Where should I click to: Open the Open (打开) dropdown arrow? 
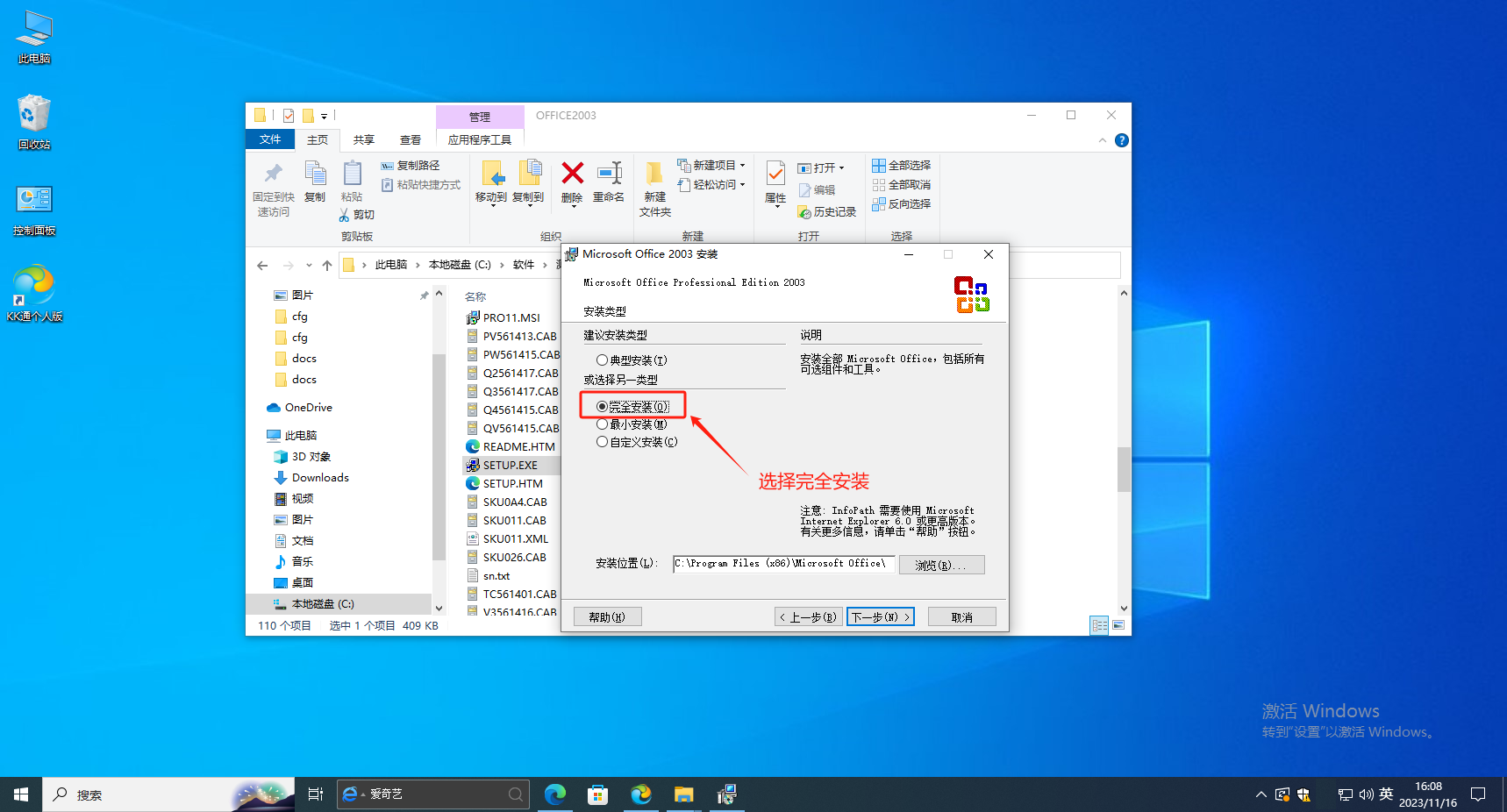click(x=841, y=168)
